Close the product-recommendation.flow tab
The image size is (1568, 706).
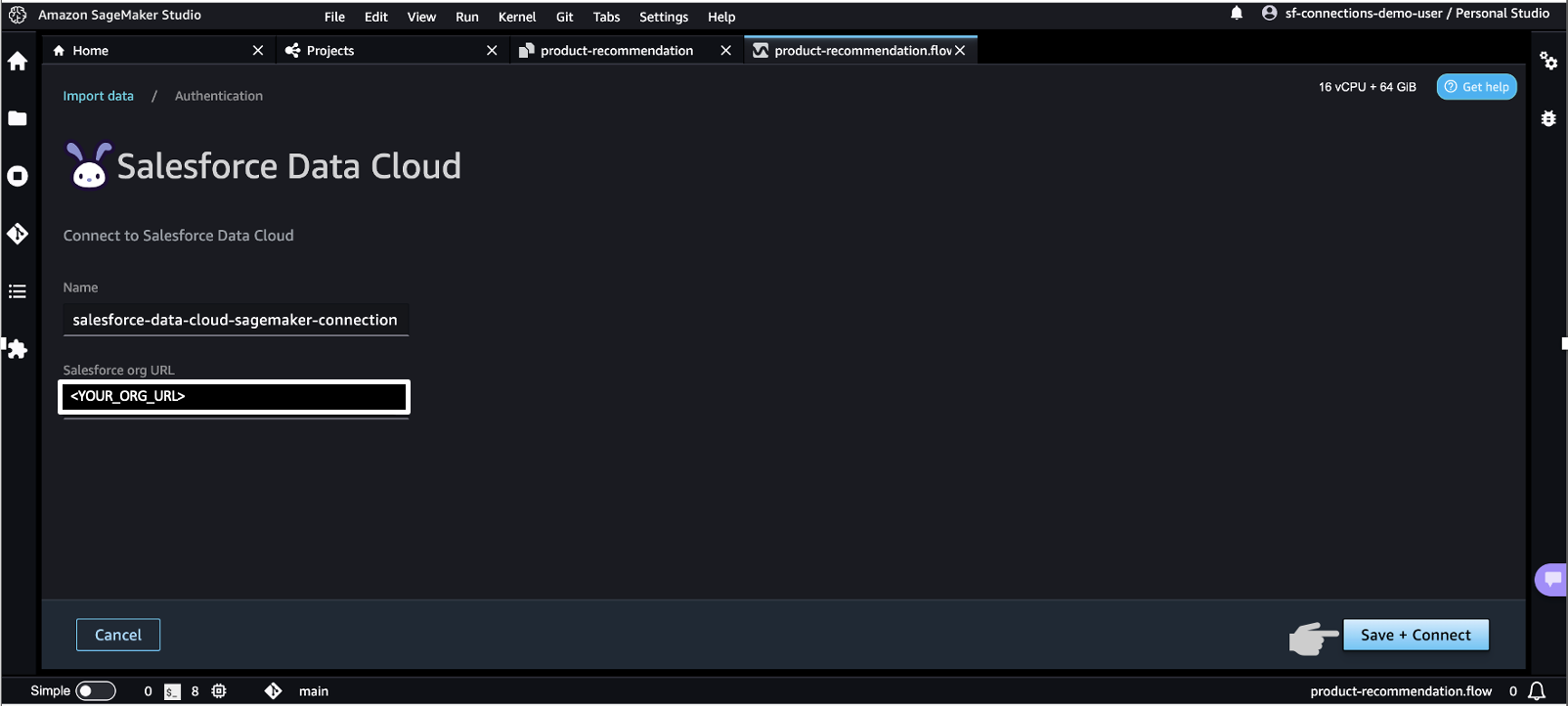click(x=960, y=51)
